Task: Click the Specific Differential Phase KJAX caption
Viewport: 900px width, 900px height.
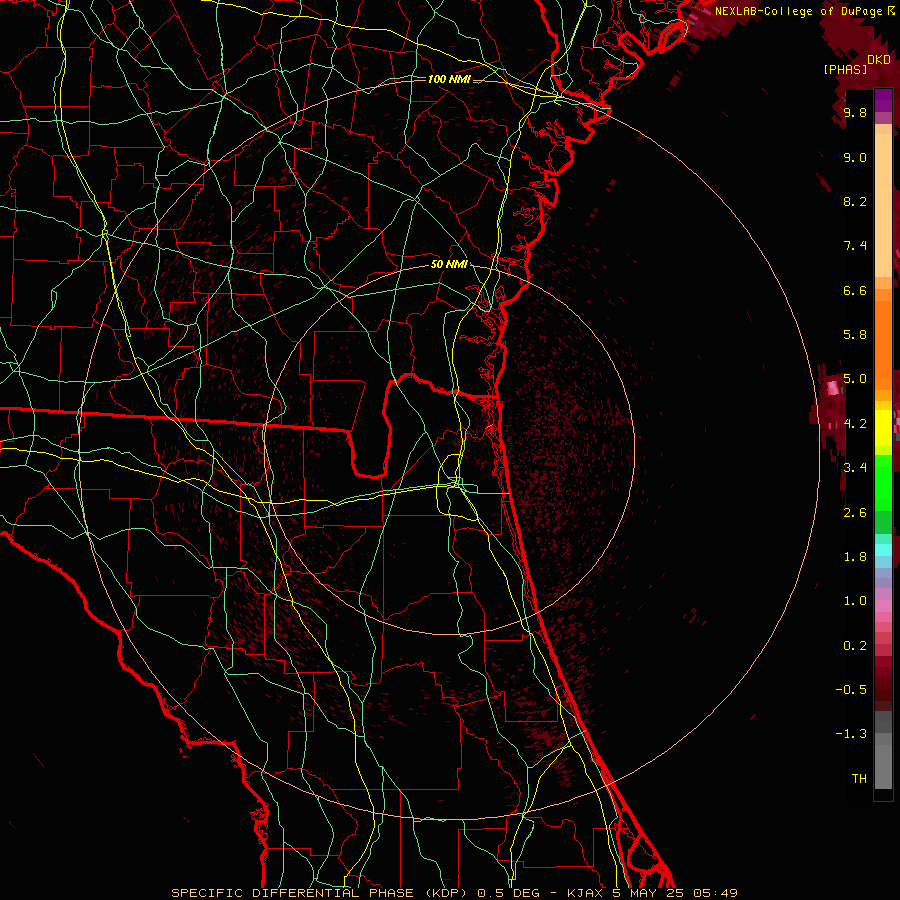Action: 455,893
